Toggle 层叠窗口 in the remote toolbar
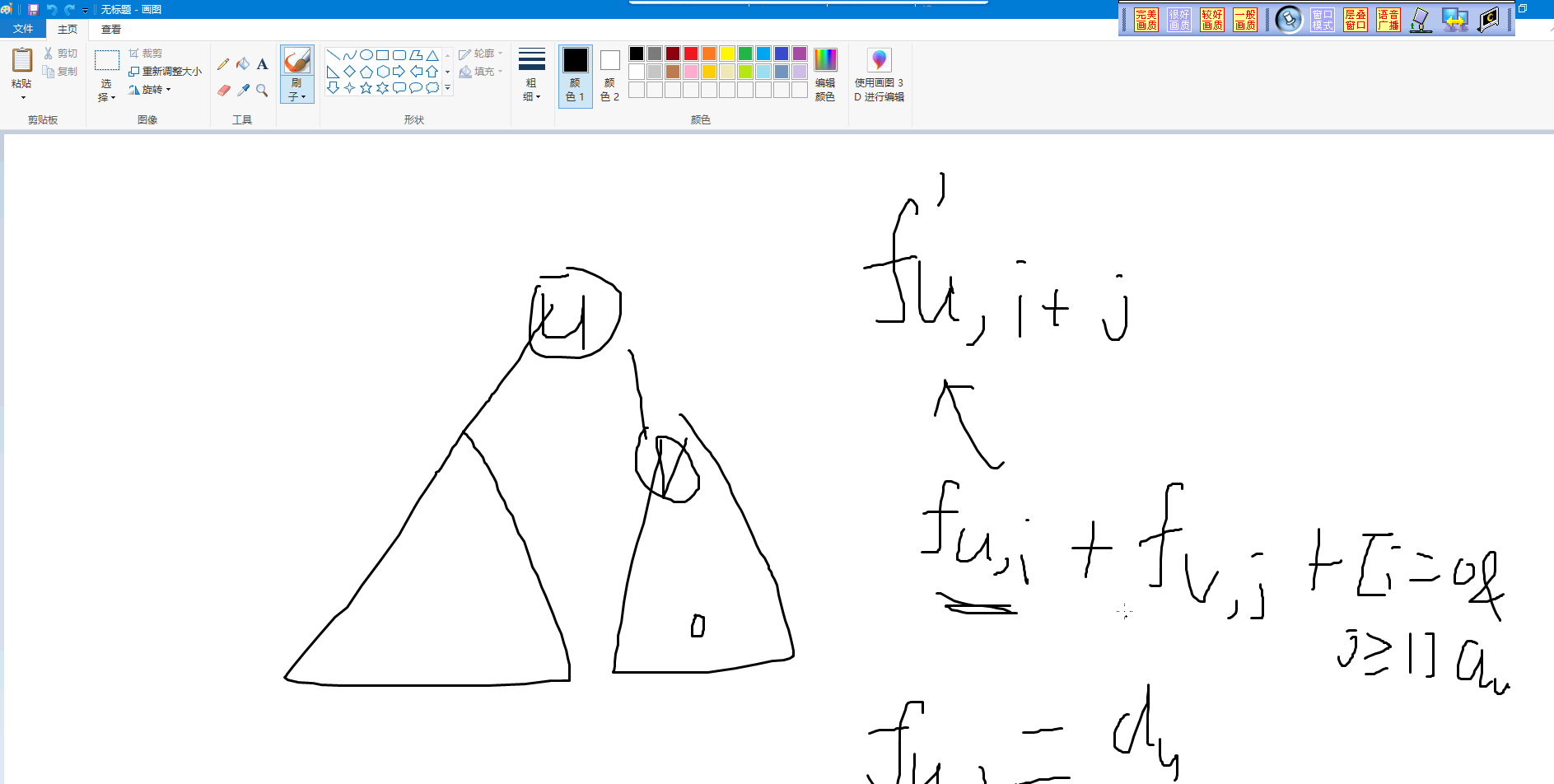The height and width of the screenshot is (784, 1554). coord(1356,20)
